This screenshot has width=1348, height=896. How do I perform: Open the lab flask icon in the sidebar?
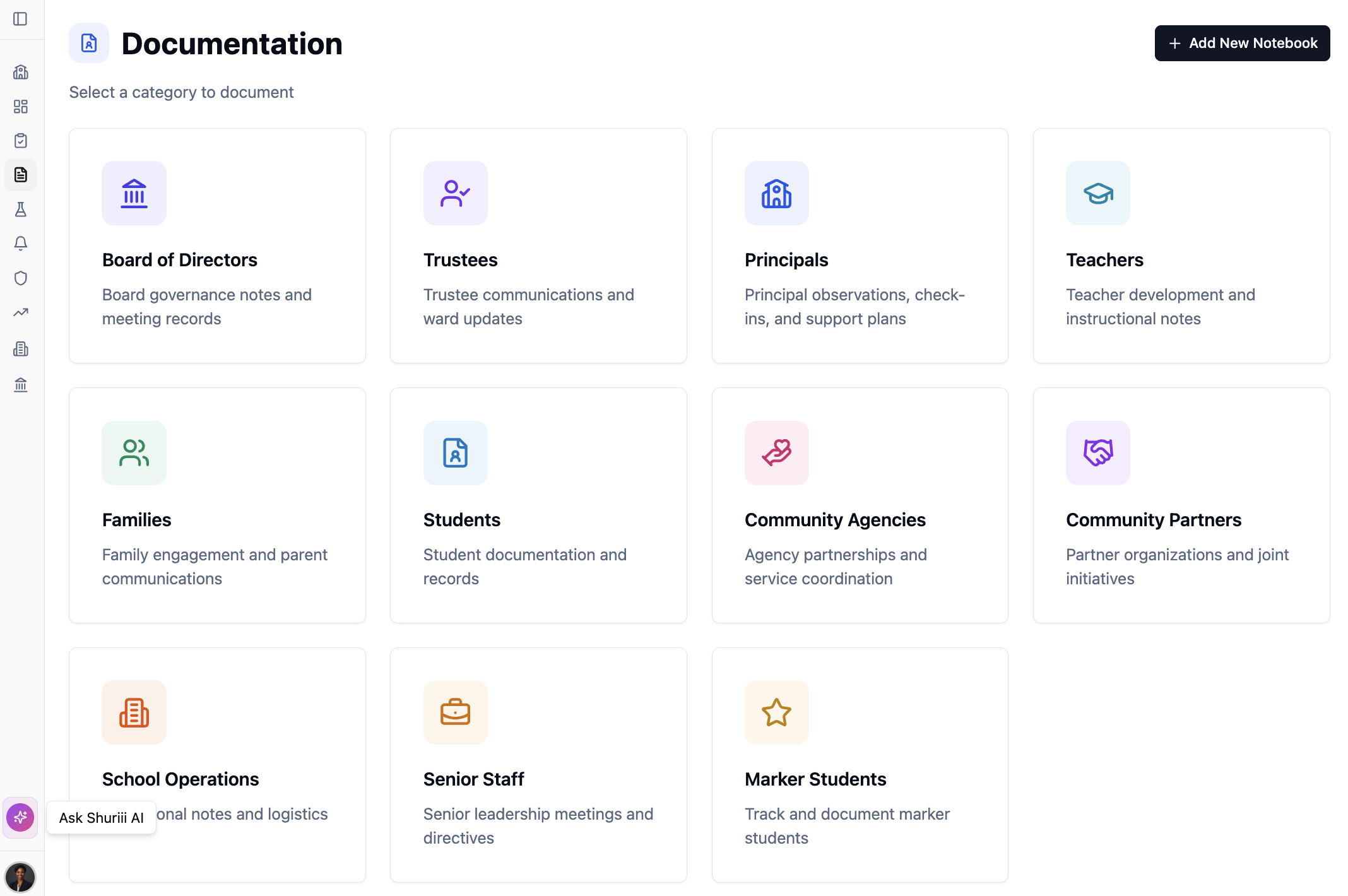[x=21, y=209]
